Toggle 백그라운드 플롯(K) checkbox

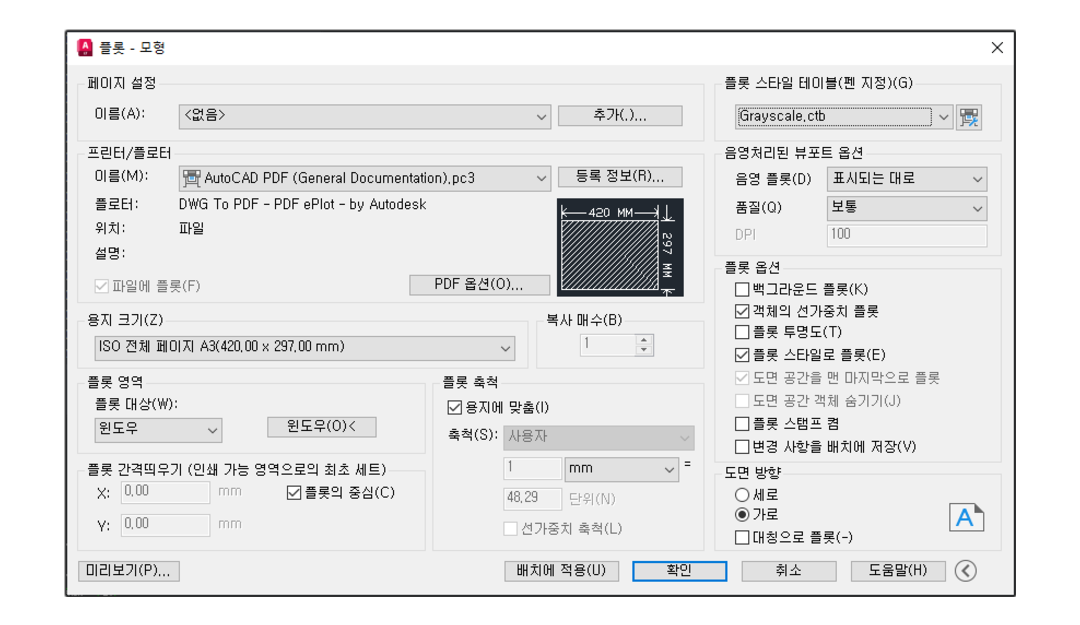click(742, 289)
